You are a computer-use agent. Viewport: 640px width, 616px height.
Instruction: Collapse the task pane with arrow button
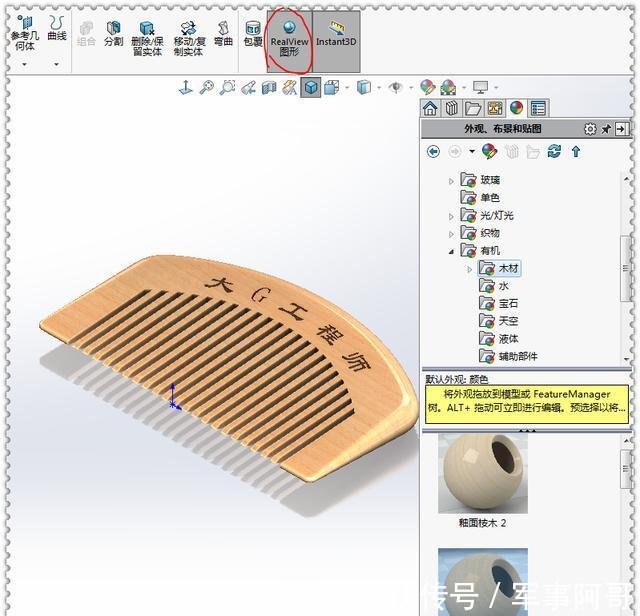(621, 129)
